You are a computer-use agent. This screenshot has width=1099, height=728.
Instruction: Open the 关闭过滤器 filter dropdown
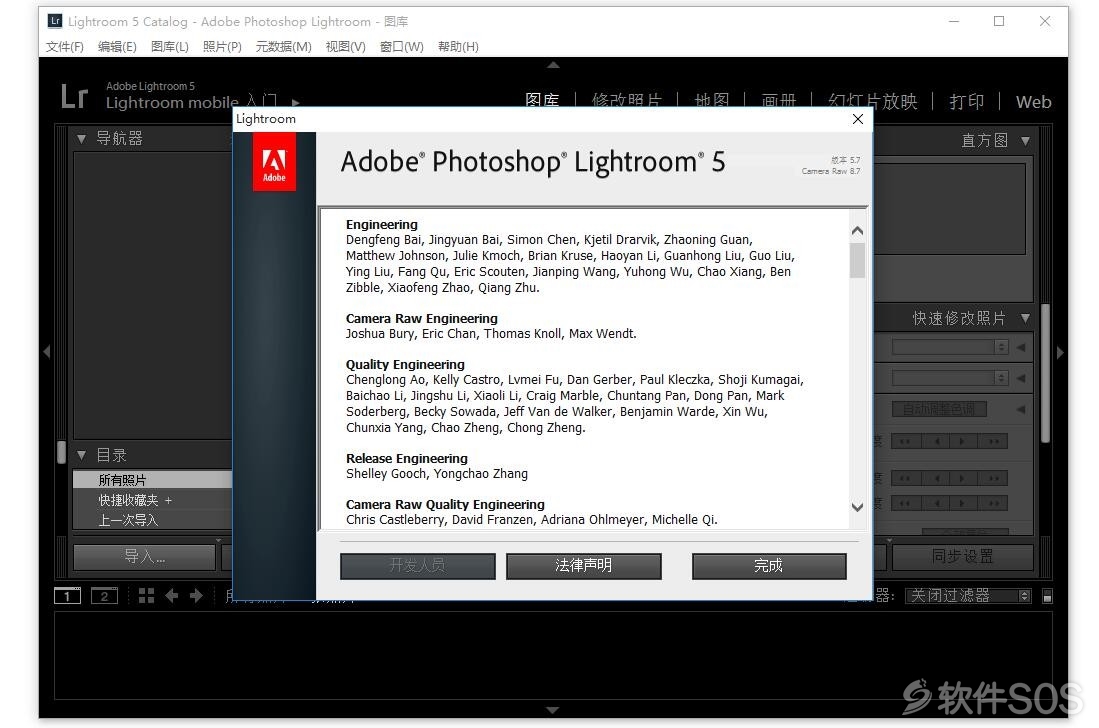point(968,596)
